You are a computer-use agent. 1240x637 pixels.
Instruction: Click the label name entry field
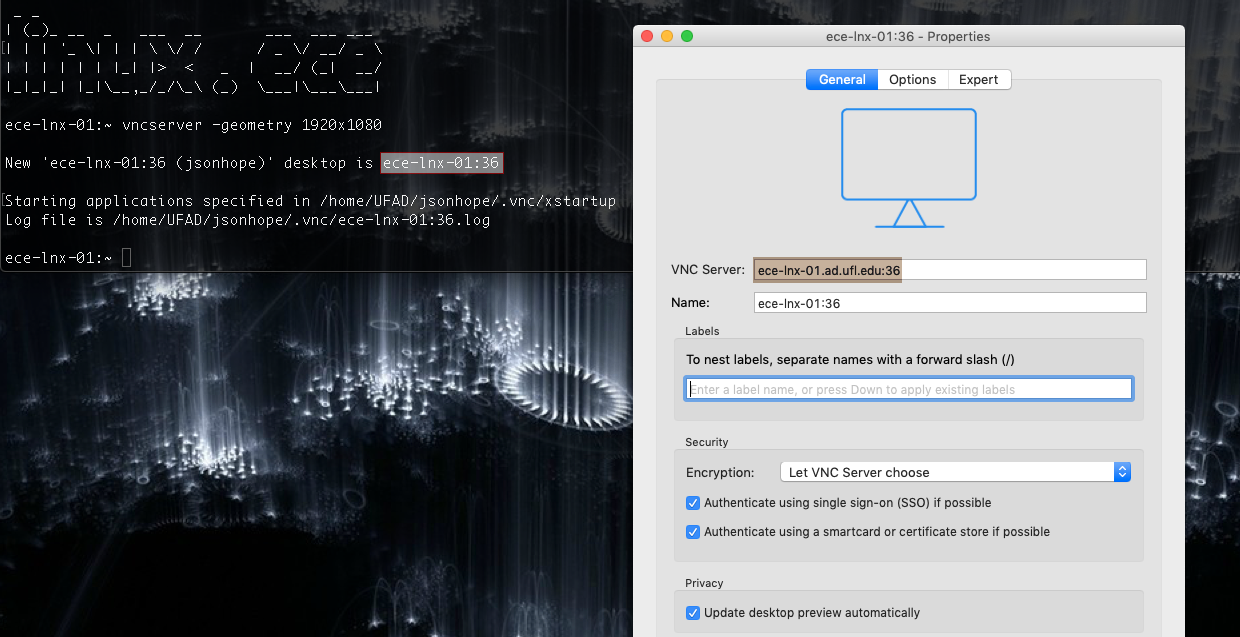(908, 388)
